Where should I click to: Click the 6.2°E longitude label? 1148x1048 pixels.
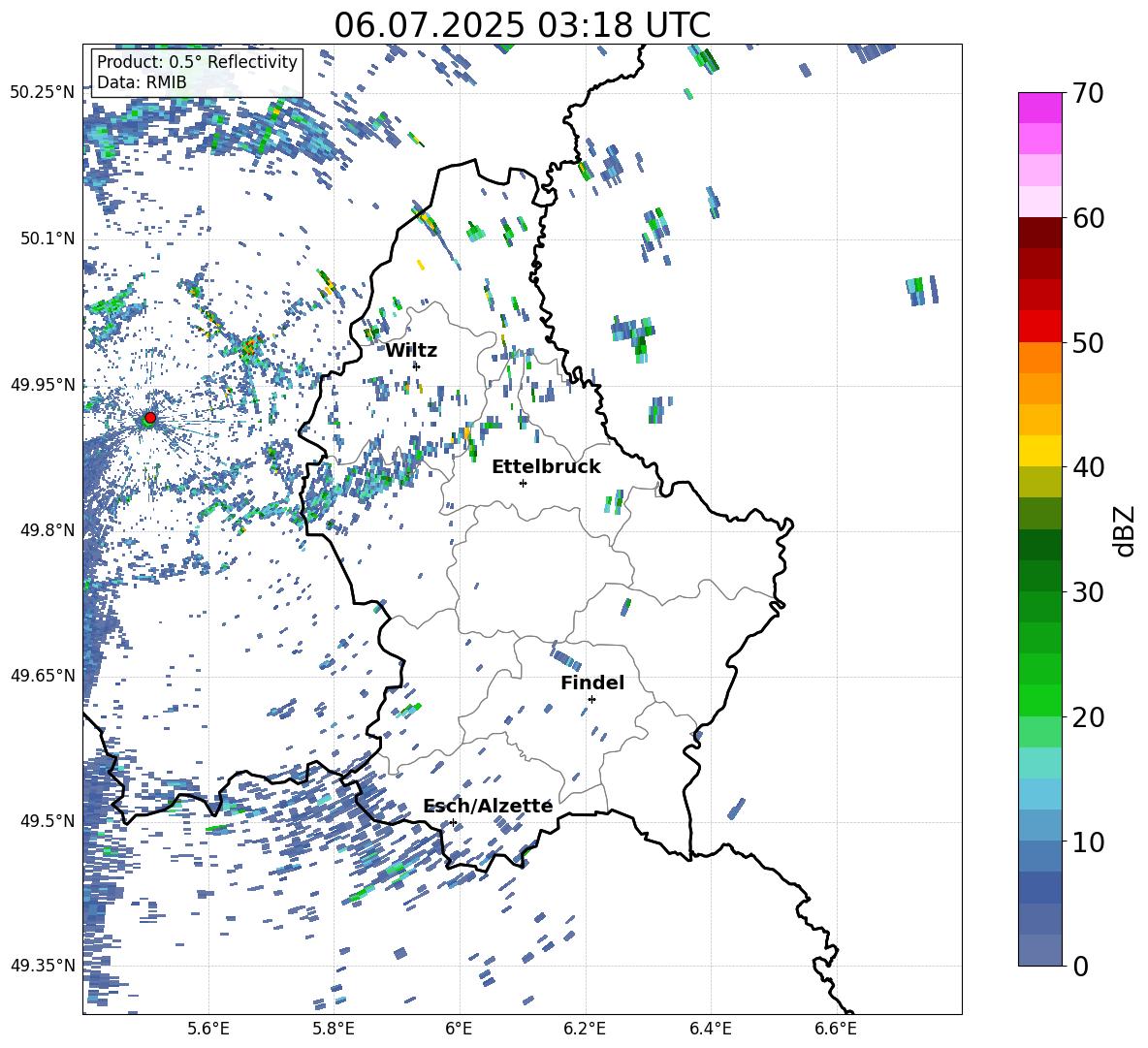coord(585,1029)
